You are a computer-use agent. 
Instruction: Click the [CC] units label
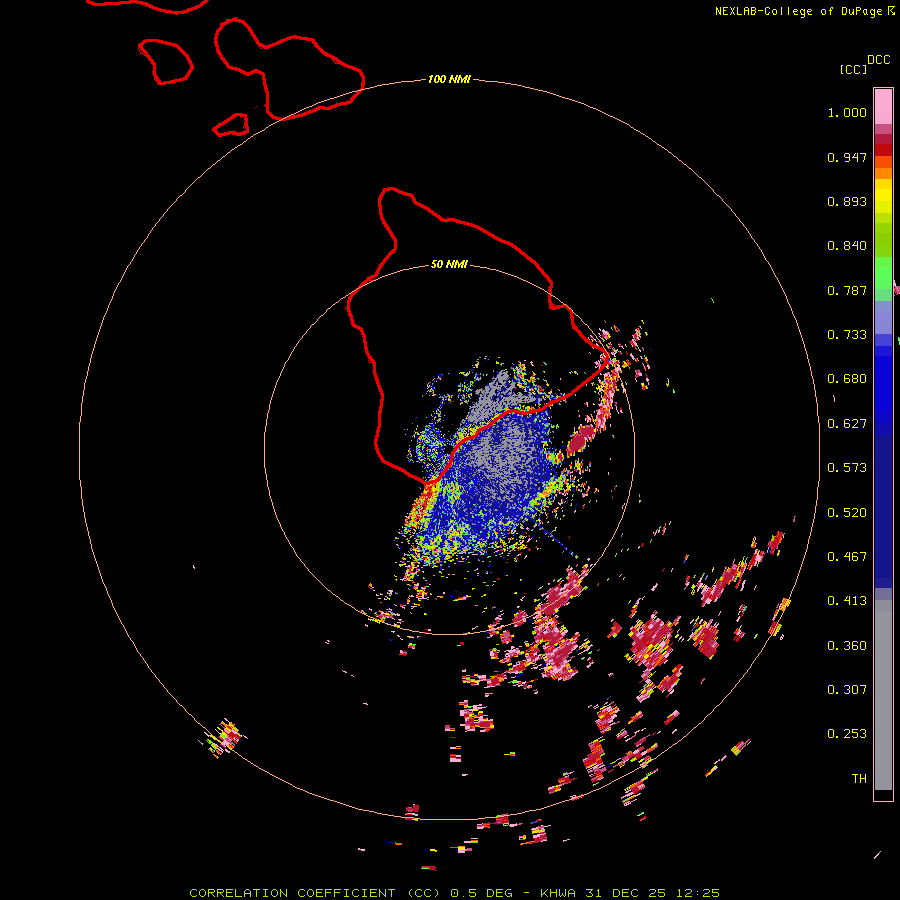[854, 69]
